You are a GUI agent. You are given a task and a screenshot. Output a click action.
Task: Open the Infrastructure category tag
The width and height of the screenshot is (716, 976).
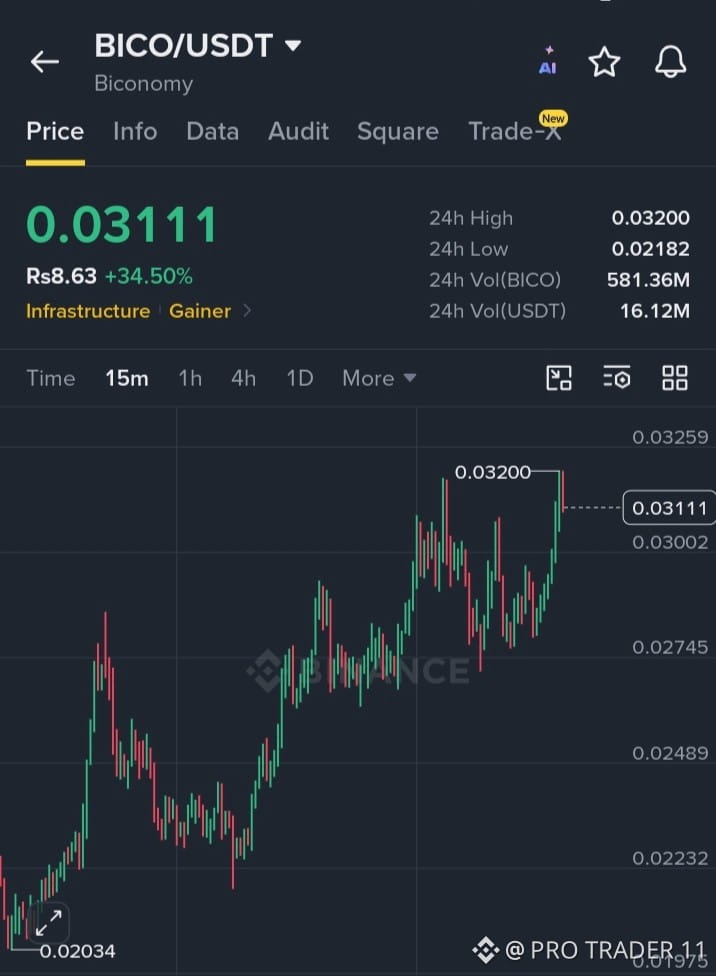(x=88, y=311)
